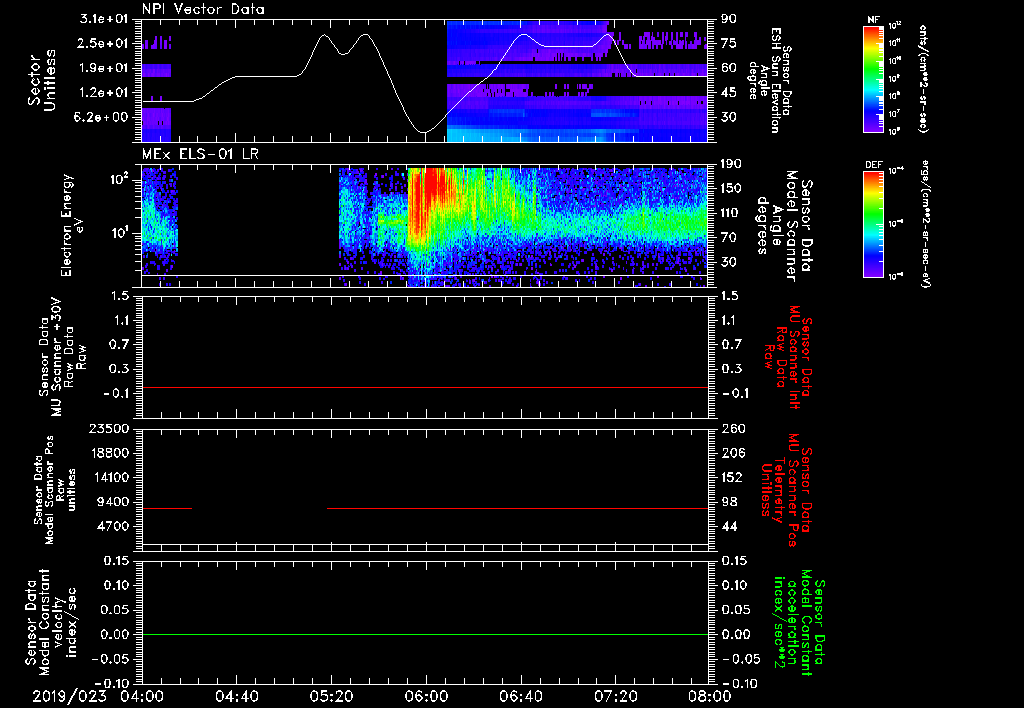Click the "cnts/(cm**2-sr-sec)" units label
The width and height of the screenshot is (1024, 708).
tap(923, 79)
